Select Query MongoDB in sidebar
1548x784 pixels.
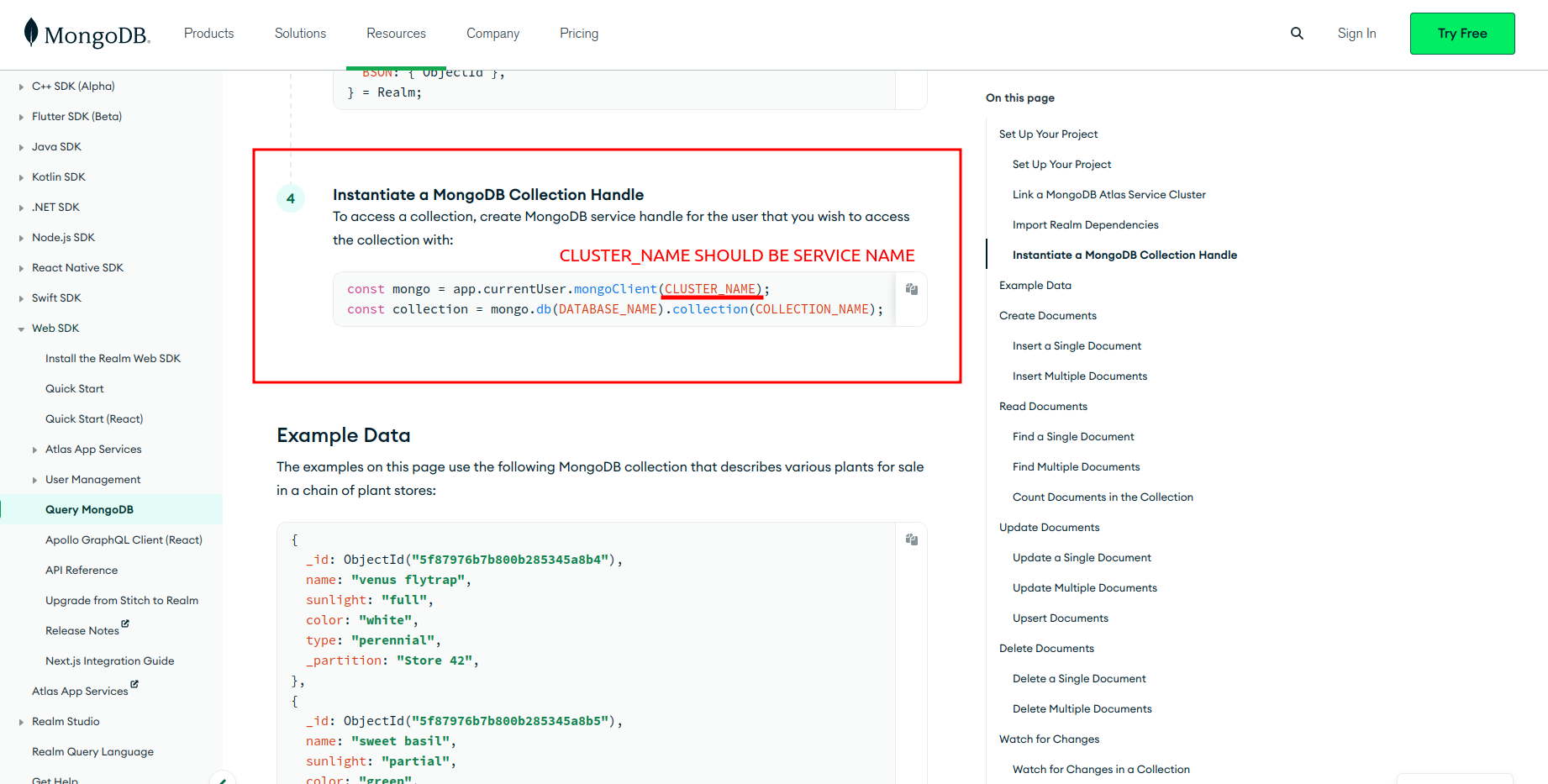coord(89,510)
